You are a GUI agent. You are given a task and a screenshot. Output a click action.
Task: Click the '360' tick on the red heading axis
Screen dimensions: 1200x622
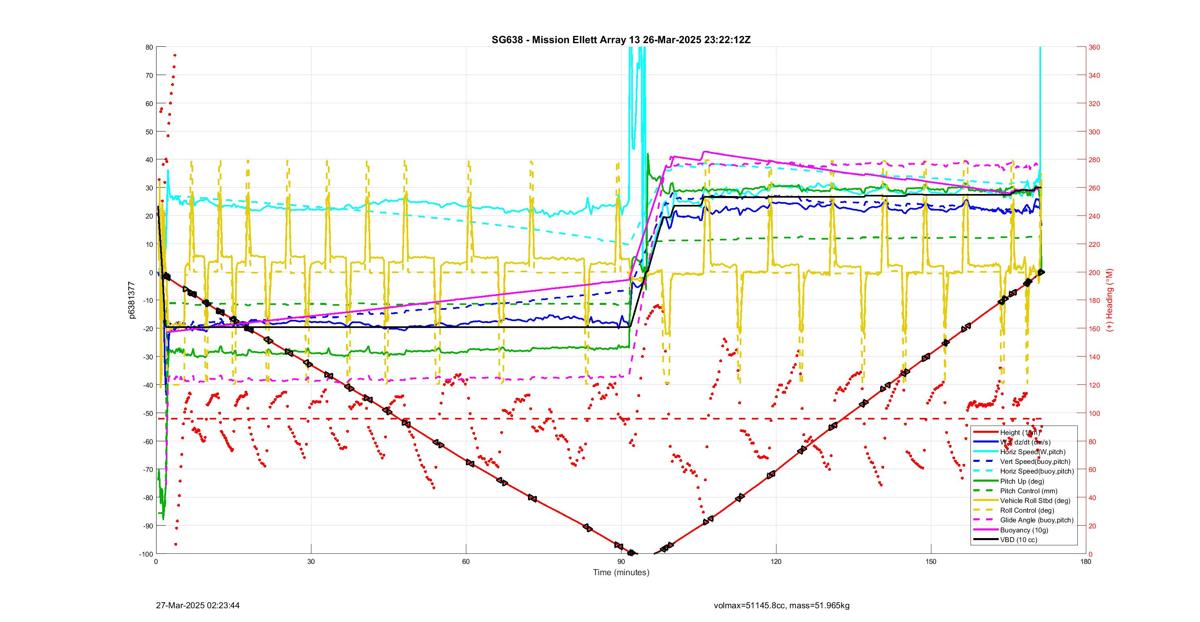[1095, 47]
